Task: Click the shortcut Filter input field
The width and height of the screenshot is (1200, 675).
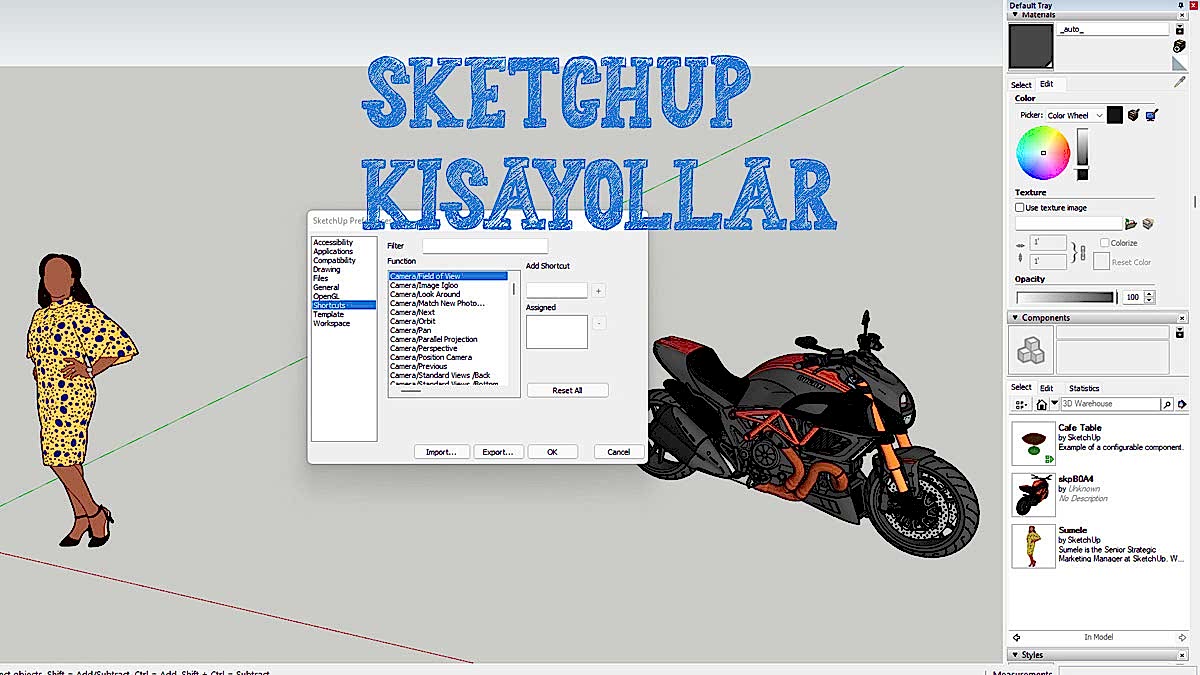Action: (x=485, y=245)
